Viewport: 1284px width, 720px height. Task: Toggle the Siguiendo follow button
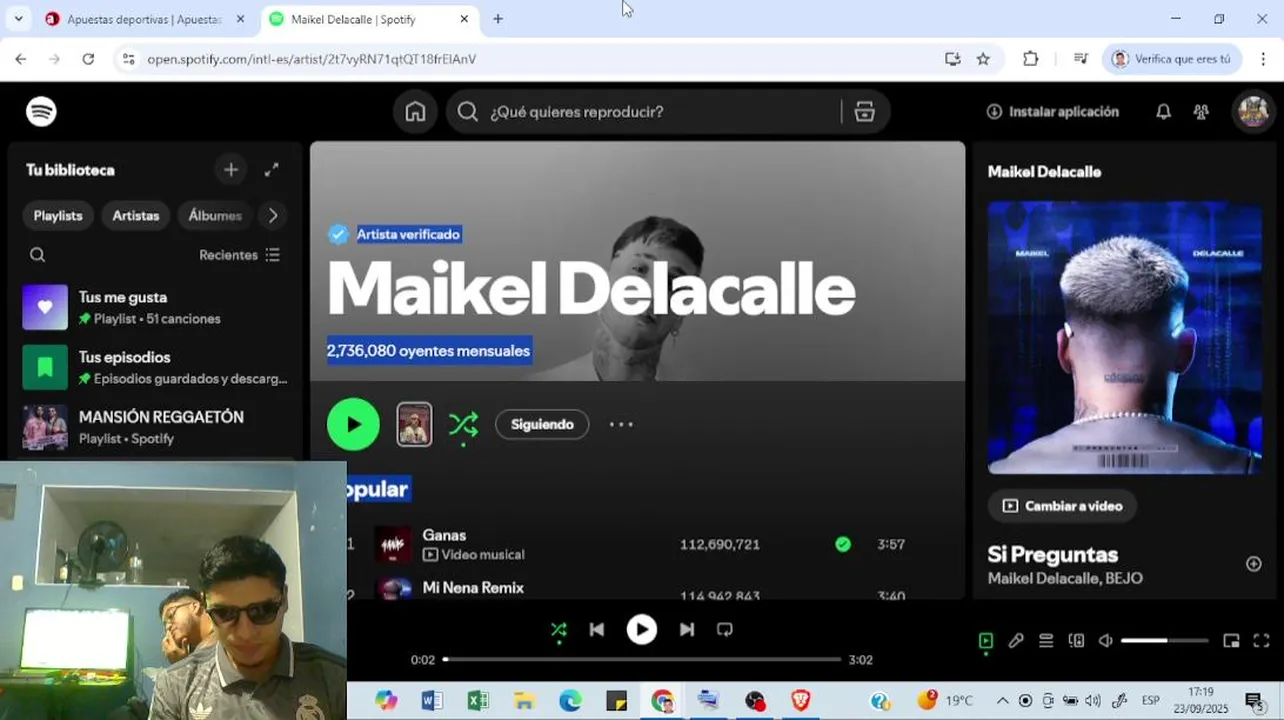coord(542,424)
